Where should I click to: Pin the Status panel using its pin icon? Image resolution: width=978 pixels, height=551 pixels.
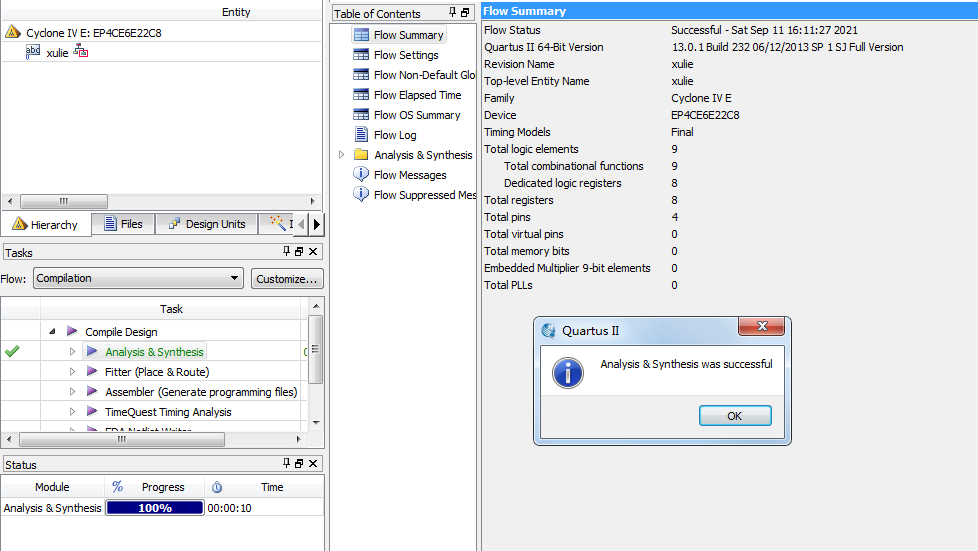(286, 464)
